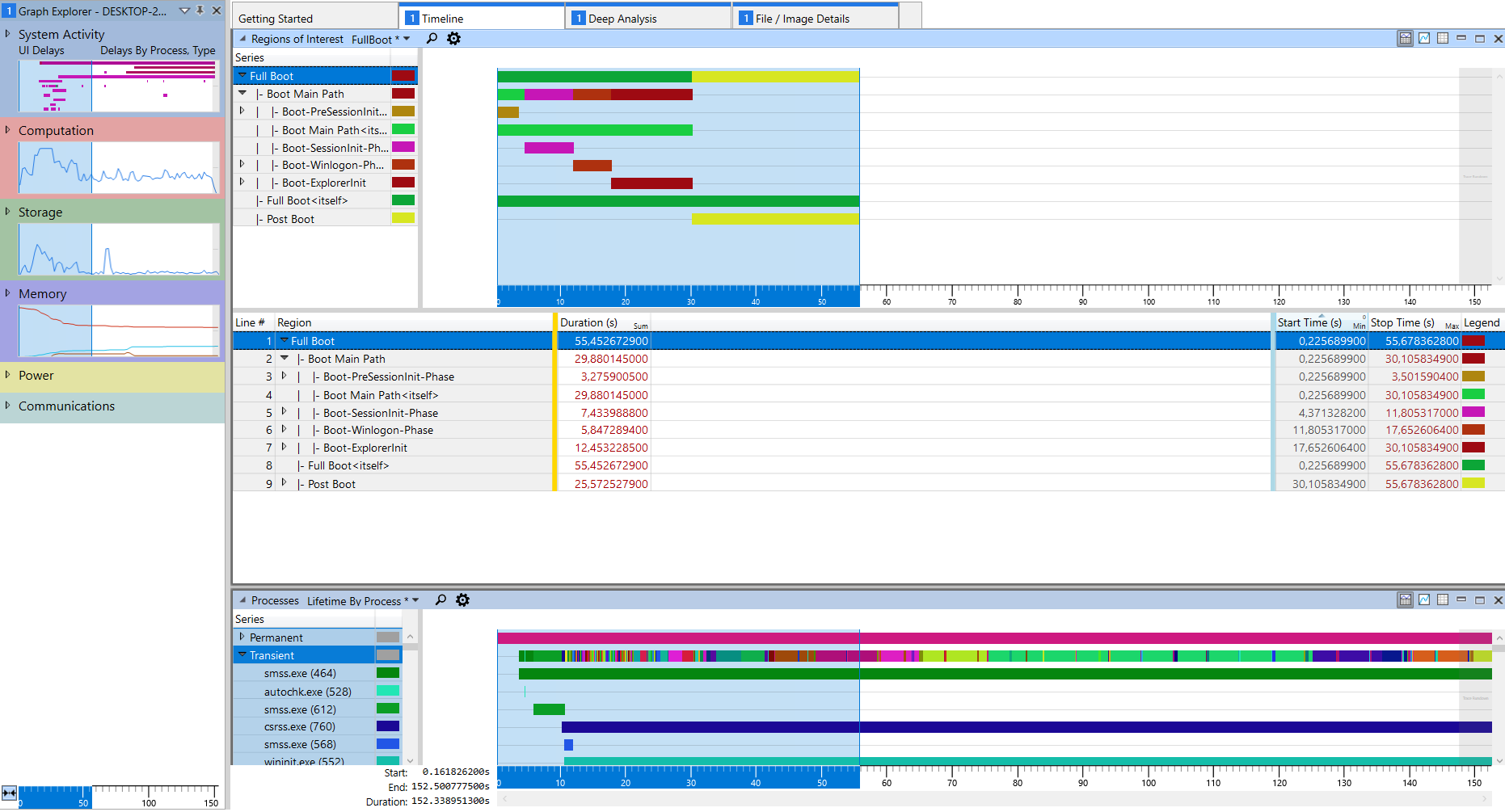This screenshot has height=812, width=1505.
Task: Open Graph Explorer window options dropdown
Action: coord(184,11)
